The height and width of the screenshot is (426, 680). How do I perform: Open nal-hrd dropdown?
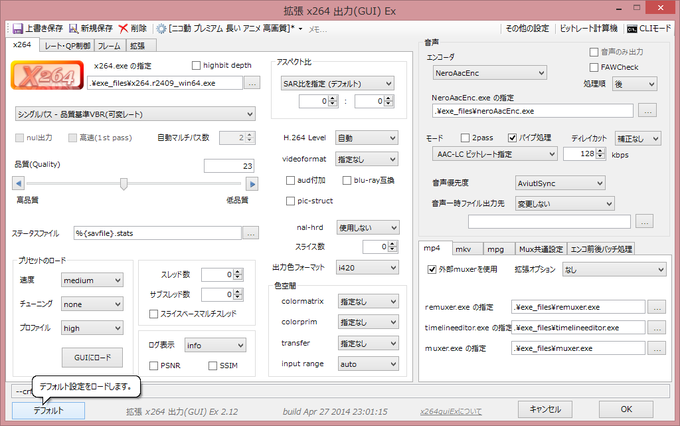(x=368, y=228)
